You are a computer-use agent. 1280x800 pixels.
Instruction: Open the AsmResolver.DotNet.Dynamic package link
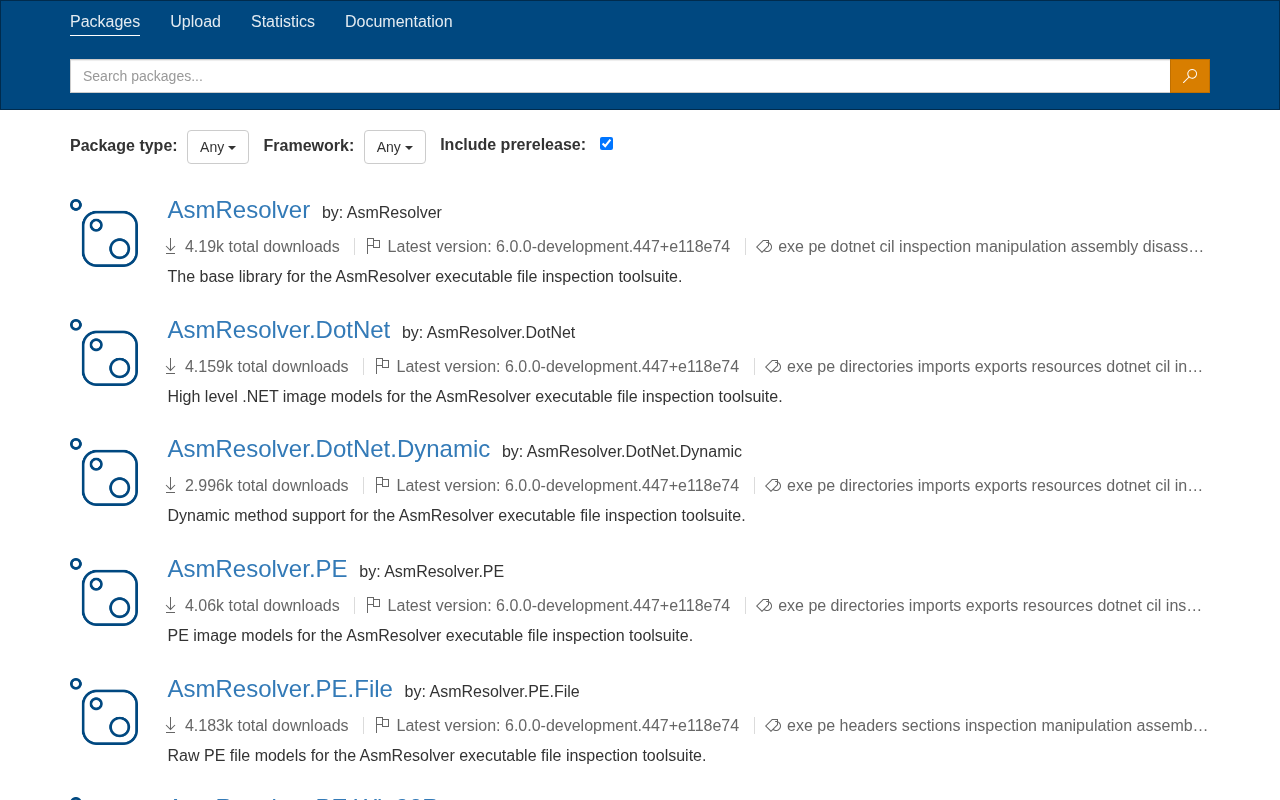(329, 449)
